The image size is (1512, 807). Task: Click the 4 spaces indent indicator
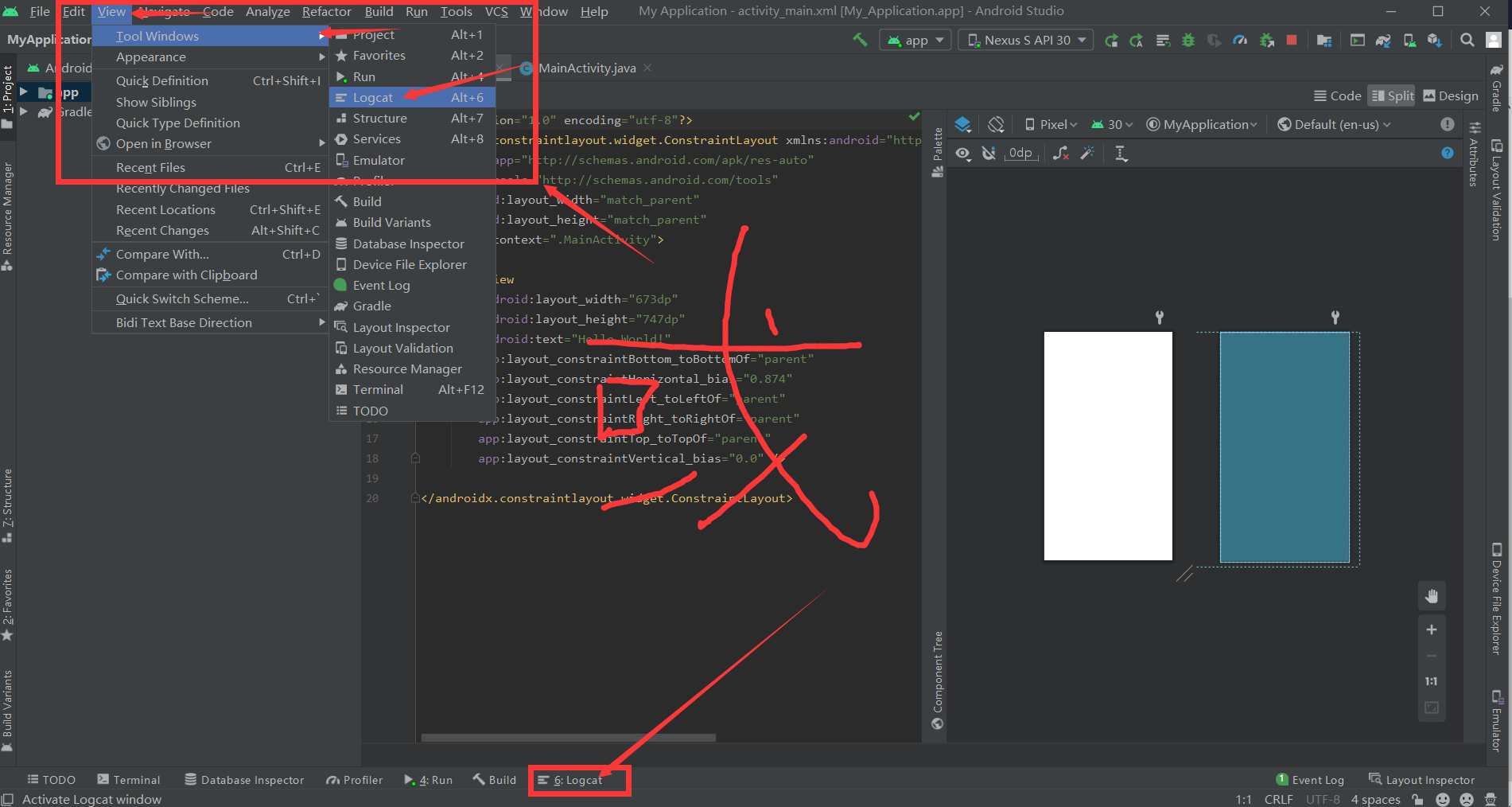(1375, 799)
